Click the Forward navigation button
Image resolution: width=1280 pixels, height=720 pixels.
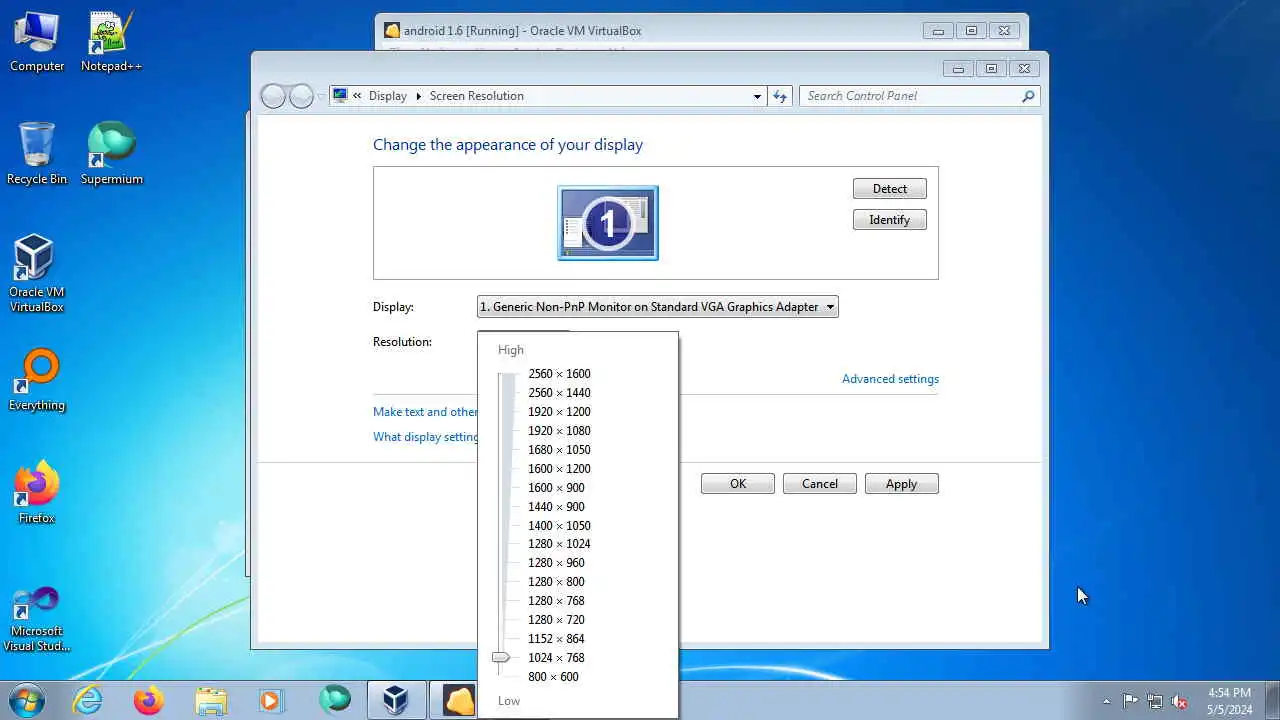click(x=301, y=96)
